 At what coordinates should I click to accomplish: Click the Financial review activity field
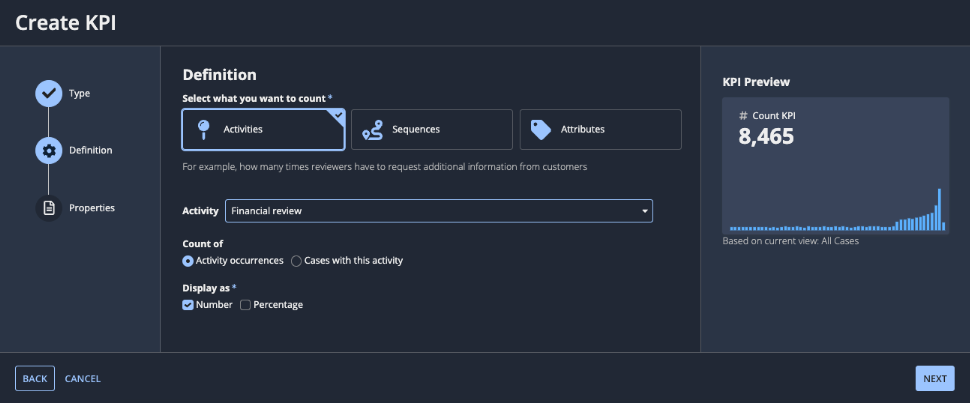(430, 211)
